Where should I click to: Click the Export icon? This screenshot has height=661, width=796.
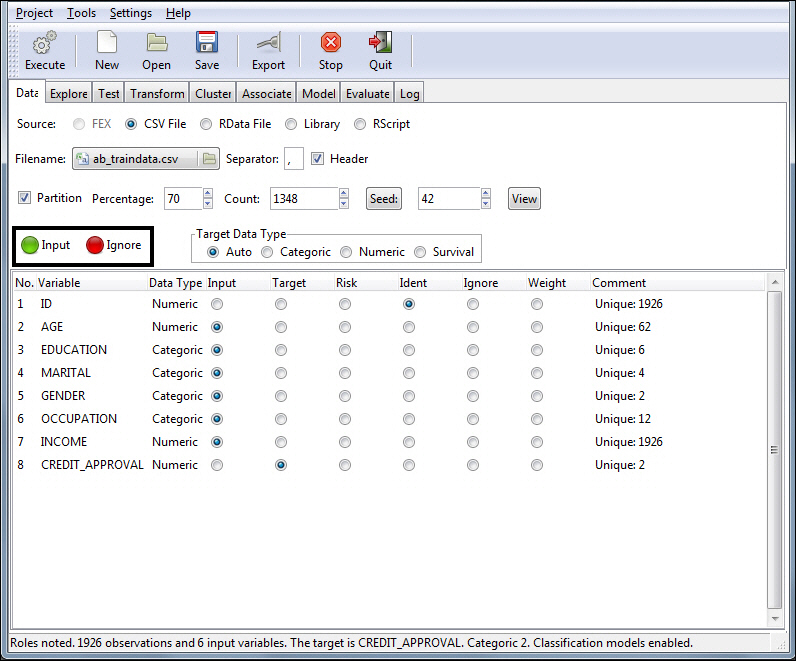coord(269,43)
